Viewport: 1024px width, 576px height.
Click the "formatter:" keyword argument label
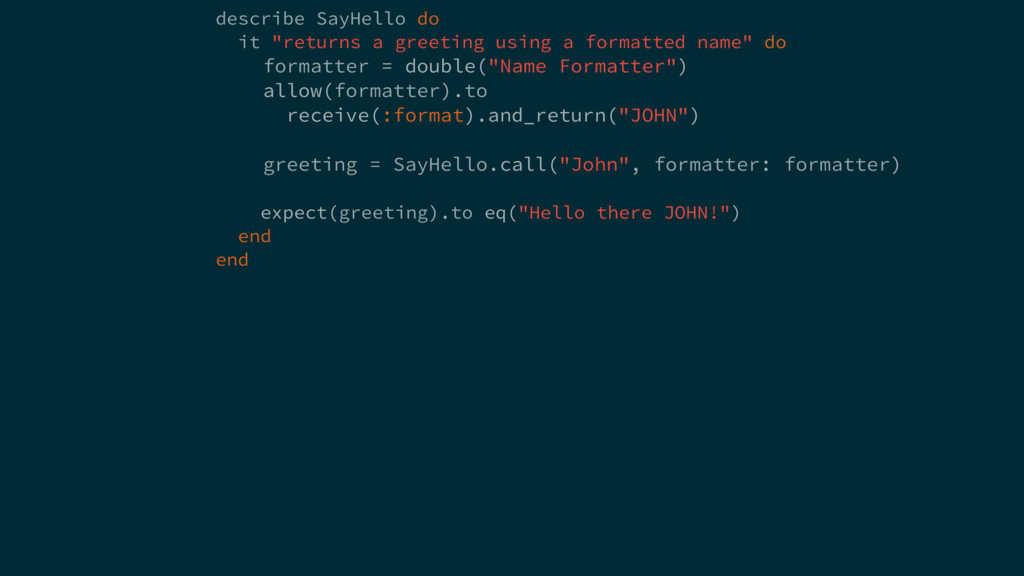point(712,164)
